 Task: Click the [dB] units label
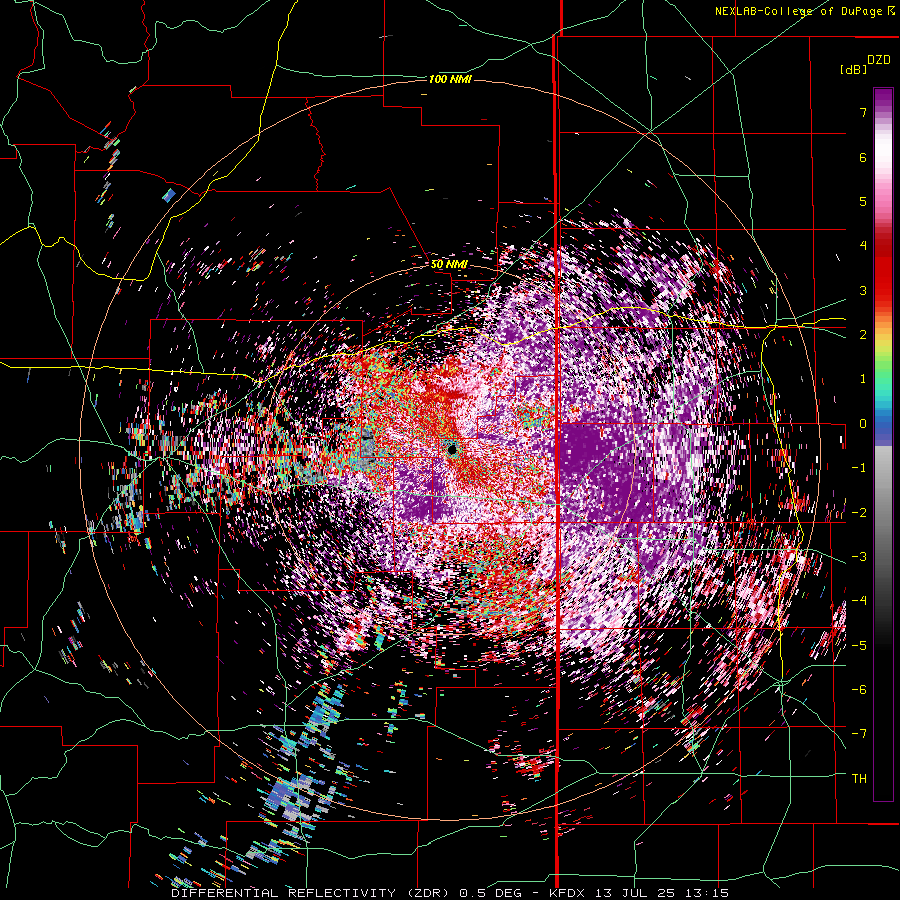[x=853, y=69]
